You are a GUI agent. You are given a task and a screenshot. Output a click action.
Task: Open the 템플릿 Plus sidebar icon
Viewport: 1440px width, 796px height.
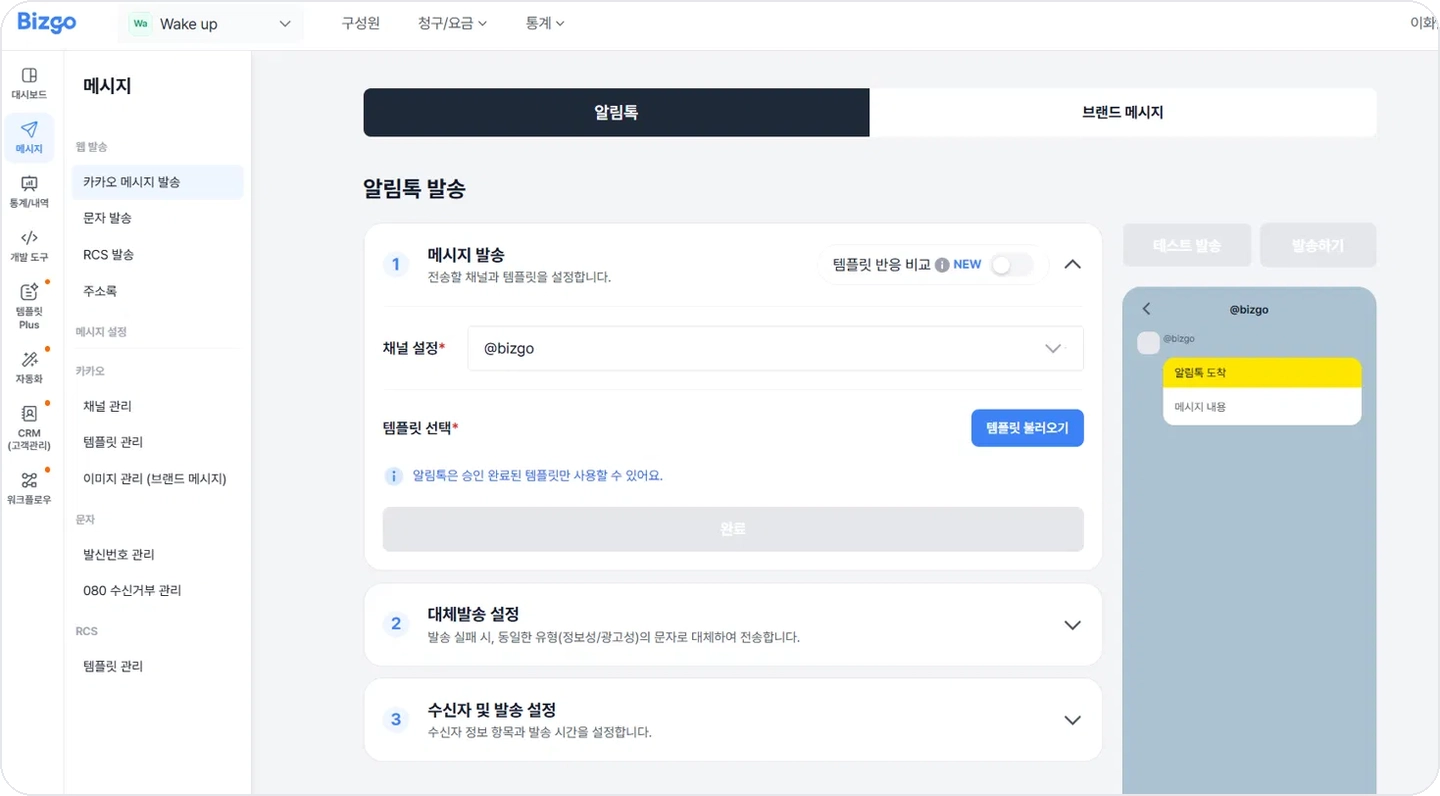pos(29,305)
